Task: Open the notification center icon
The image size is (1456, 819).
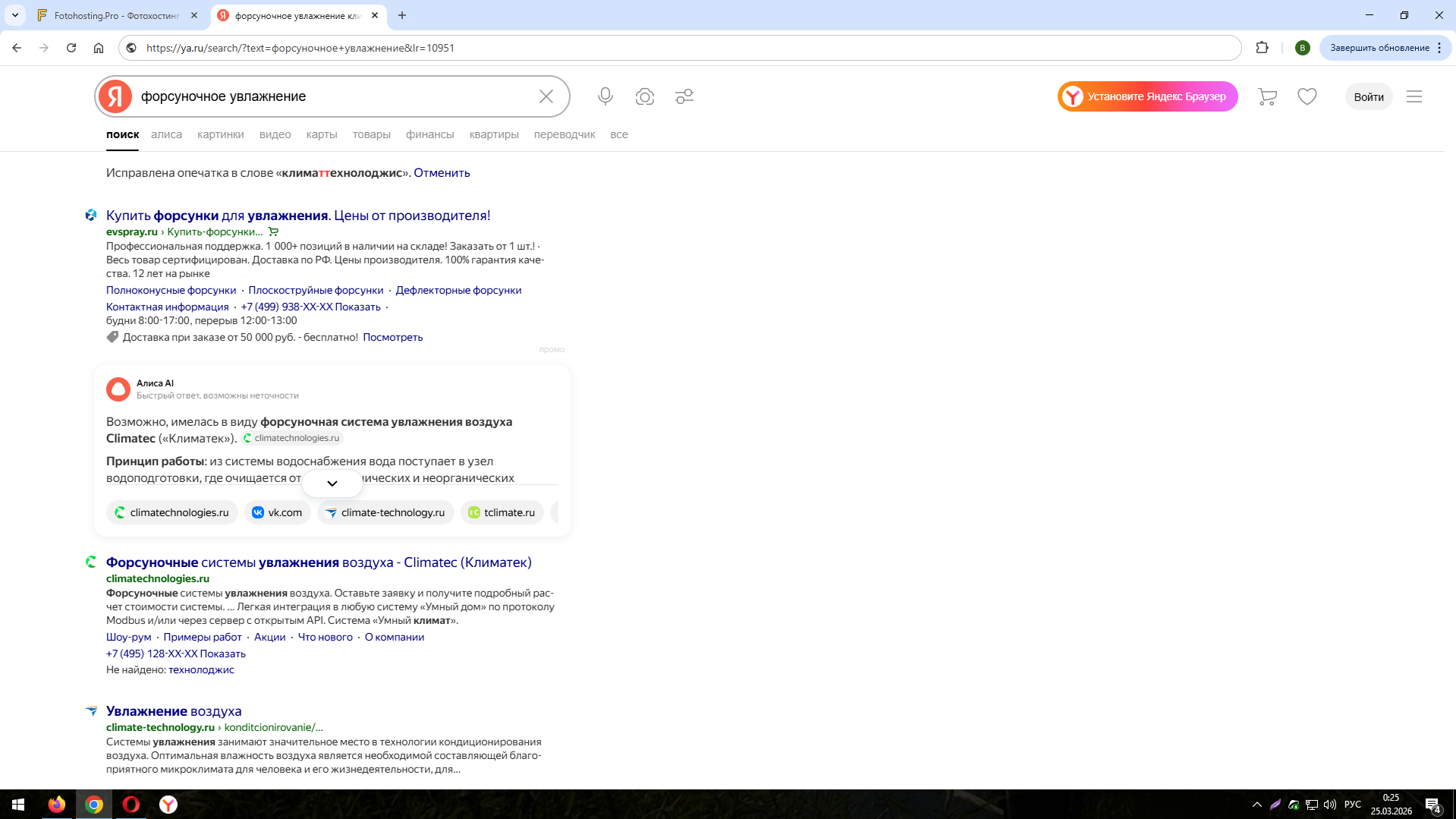Action: [x=1432, y=805]
